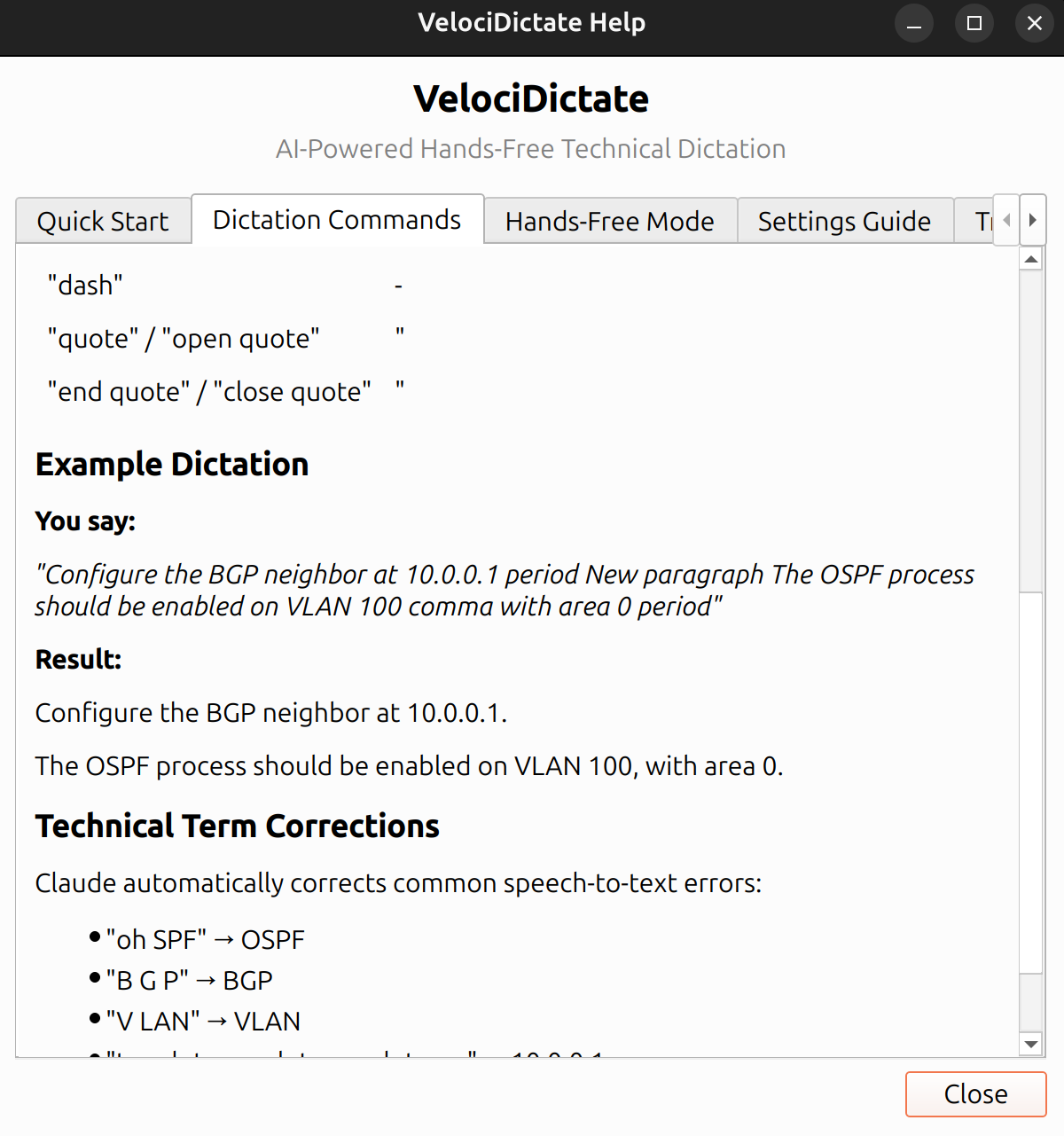1064x1136 pixels.
Task: Click the scrollbar up arrow
Action: tap(1030, 258)
